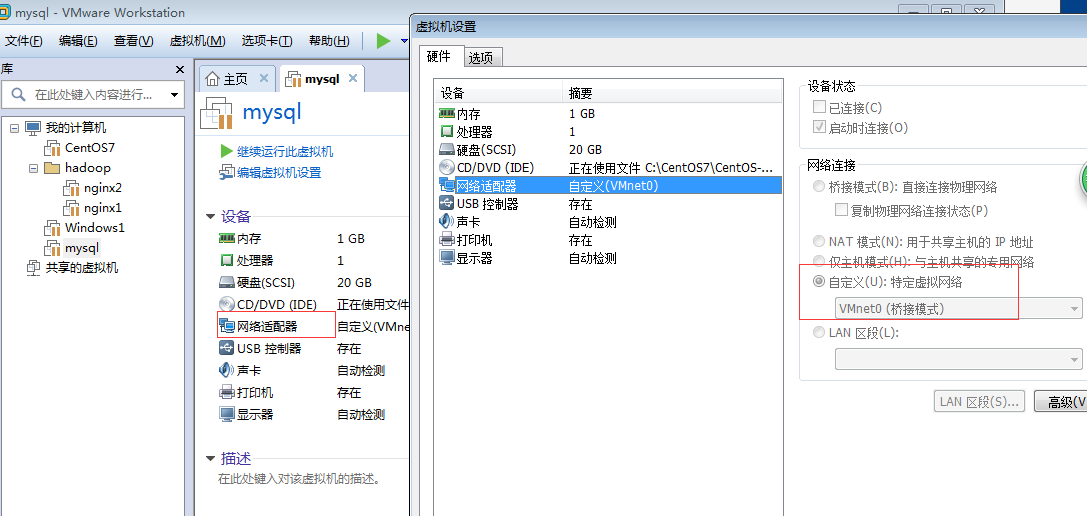Collapse the 我的计算机 tree node

(x=15, y=128)
